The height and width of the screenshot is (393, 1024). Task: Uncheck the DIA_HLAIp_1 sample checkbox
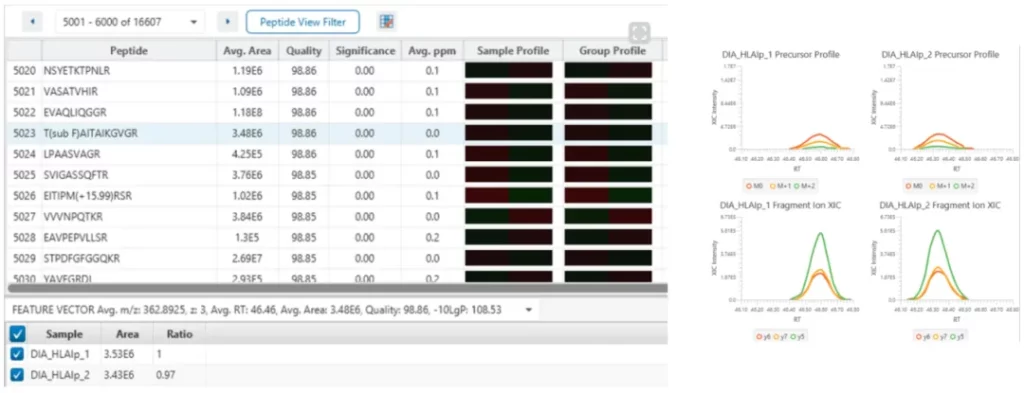point(18,354)
